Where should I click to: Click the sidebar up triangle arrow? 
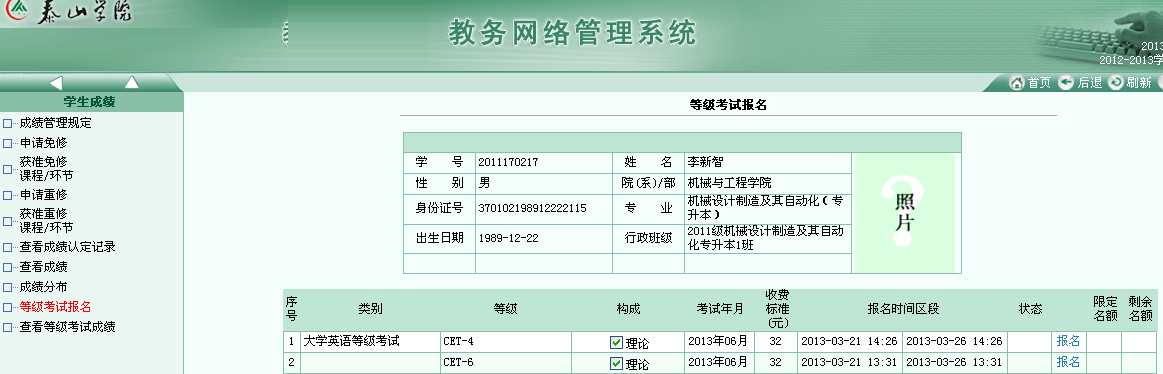(x=131, y=82)
